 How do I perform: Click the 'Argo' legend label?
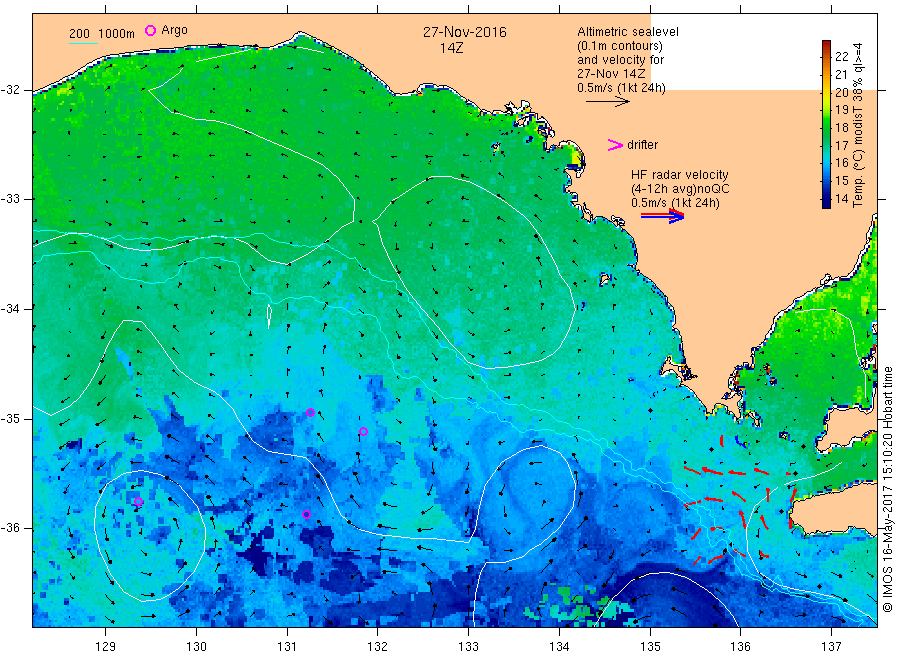click(x=174, y=30)
